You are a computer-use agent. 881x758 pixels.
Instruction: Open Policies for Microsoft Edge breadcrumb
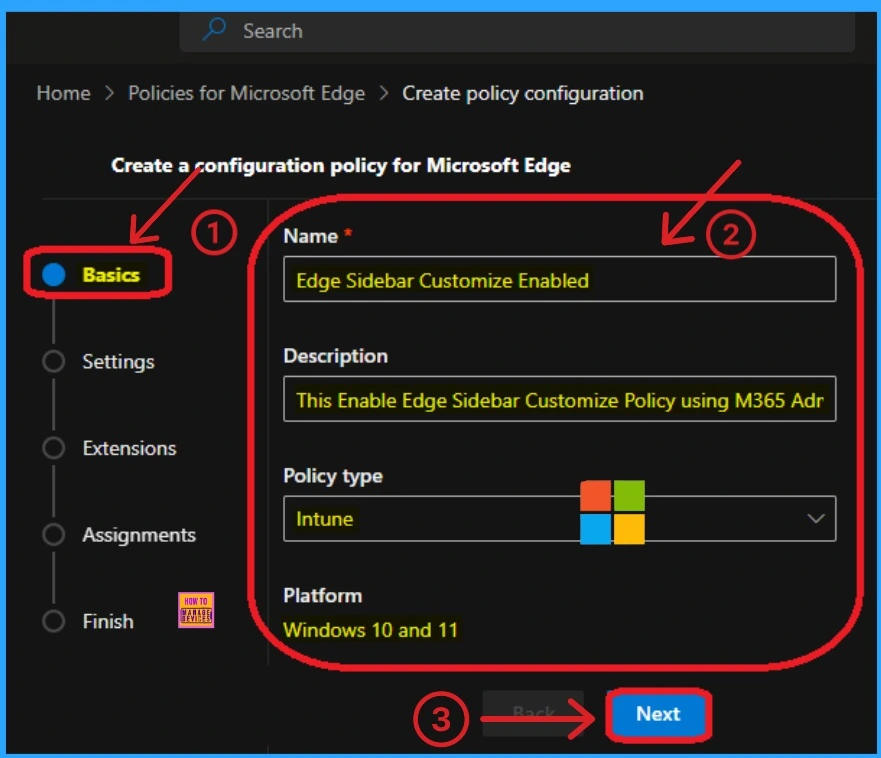246,93
